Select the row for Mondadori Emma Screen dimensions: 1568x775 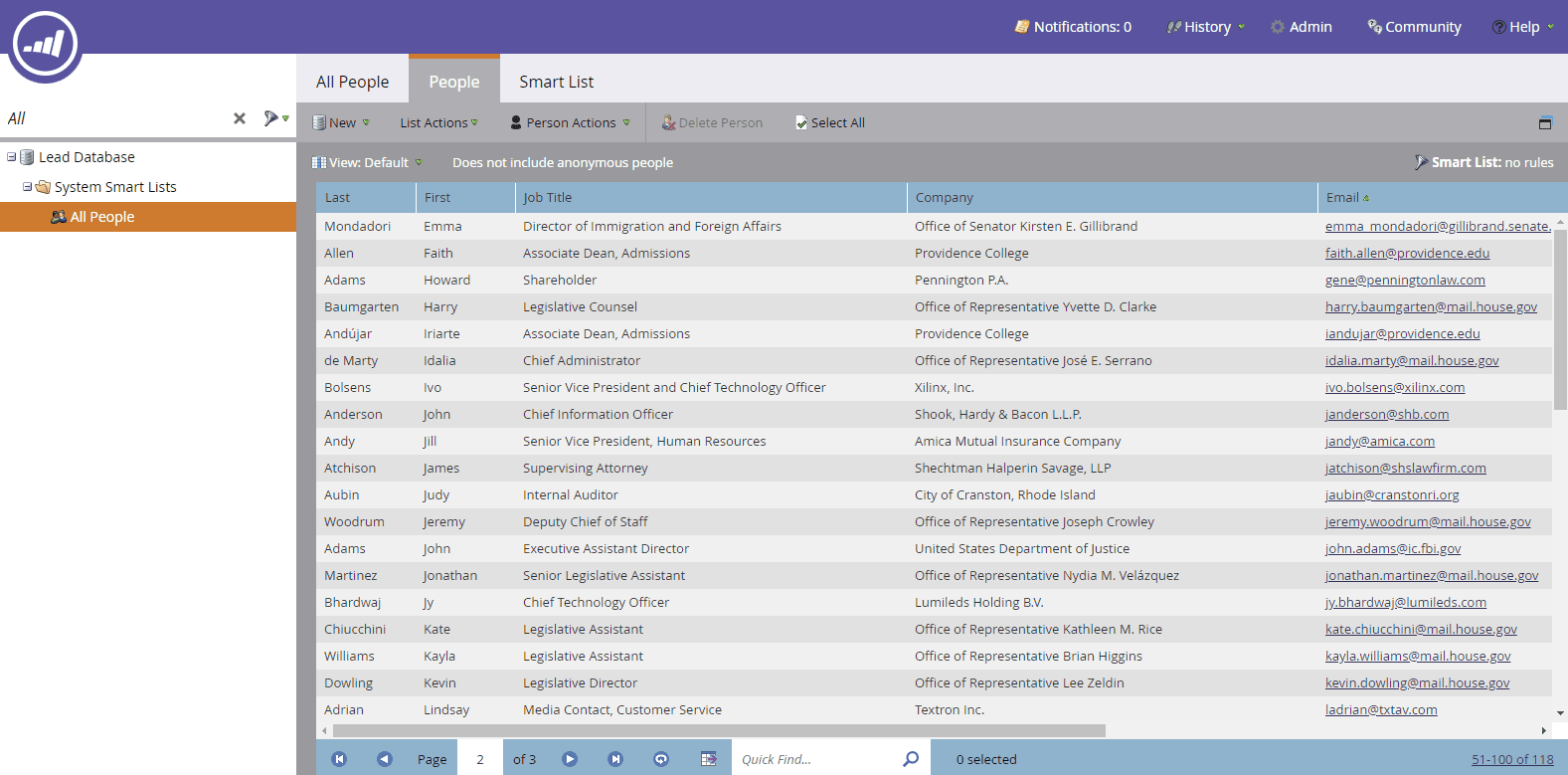934,227
